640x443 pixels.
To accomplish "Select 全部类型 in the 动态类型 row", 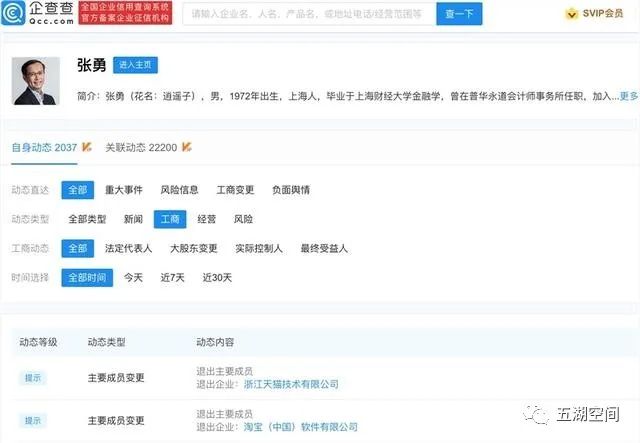I will tap(87, 219).
